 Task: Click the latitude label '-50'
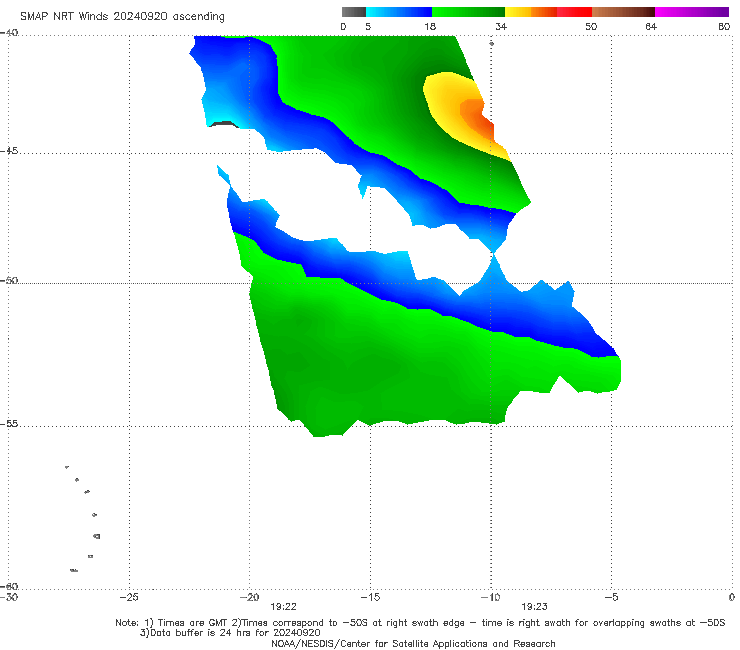pos(9,280)
